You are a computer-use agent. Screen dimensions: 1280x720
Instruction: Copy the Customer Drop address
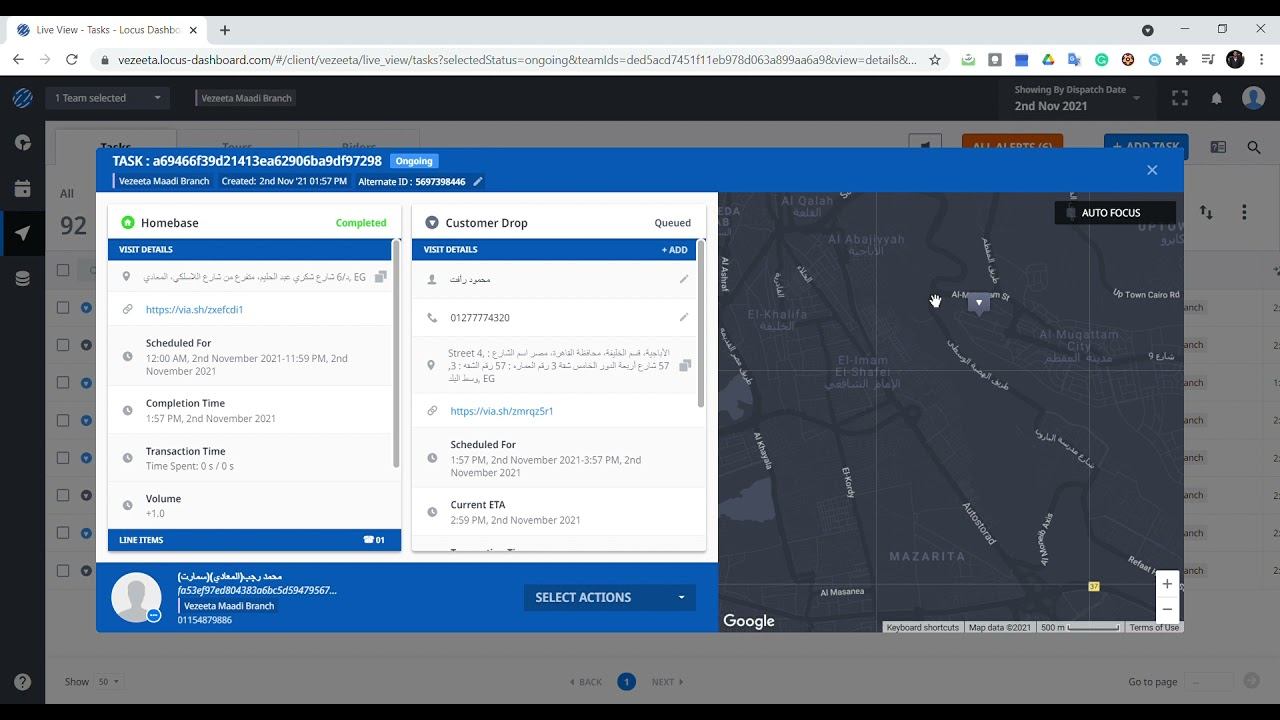[684, 366]
